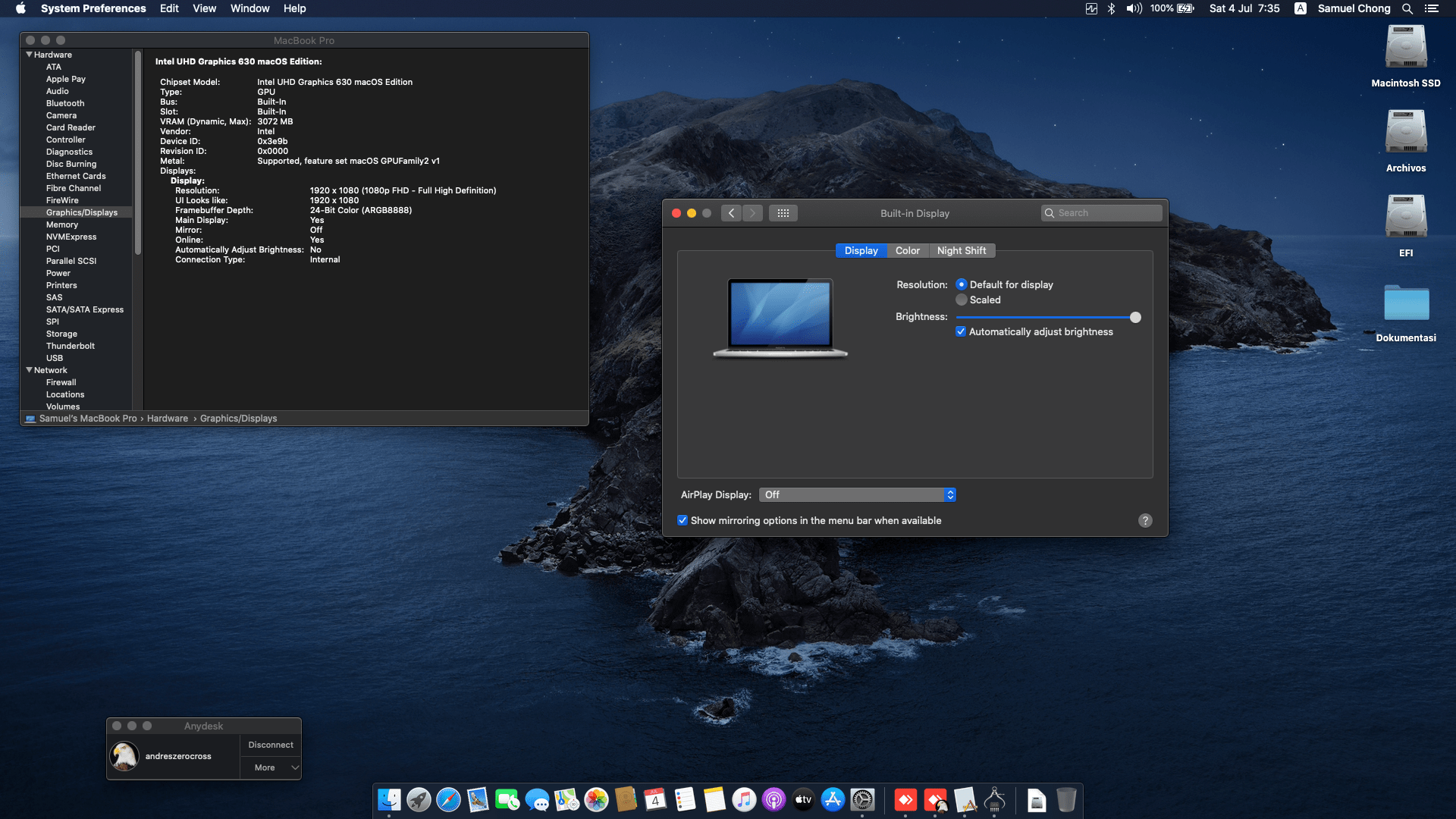Select Bluetooth in Hardware list

click(65, 103)
